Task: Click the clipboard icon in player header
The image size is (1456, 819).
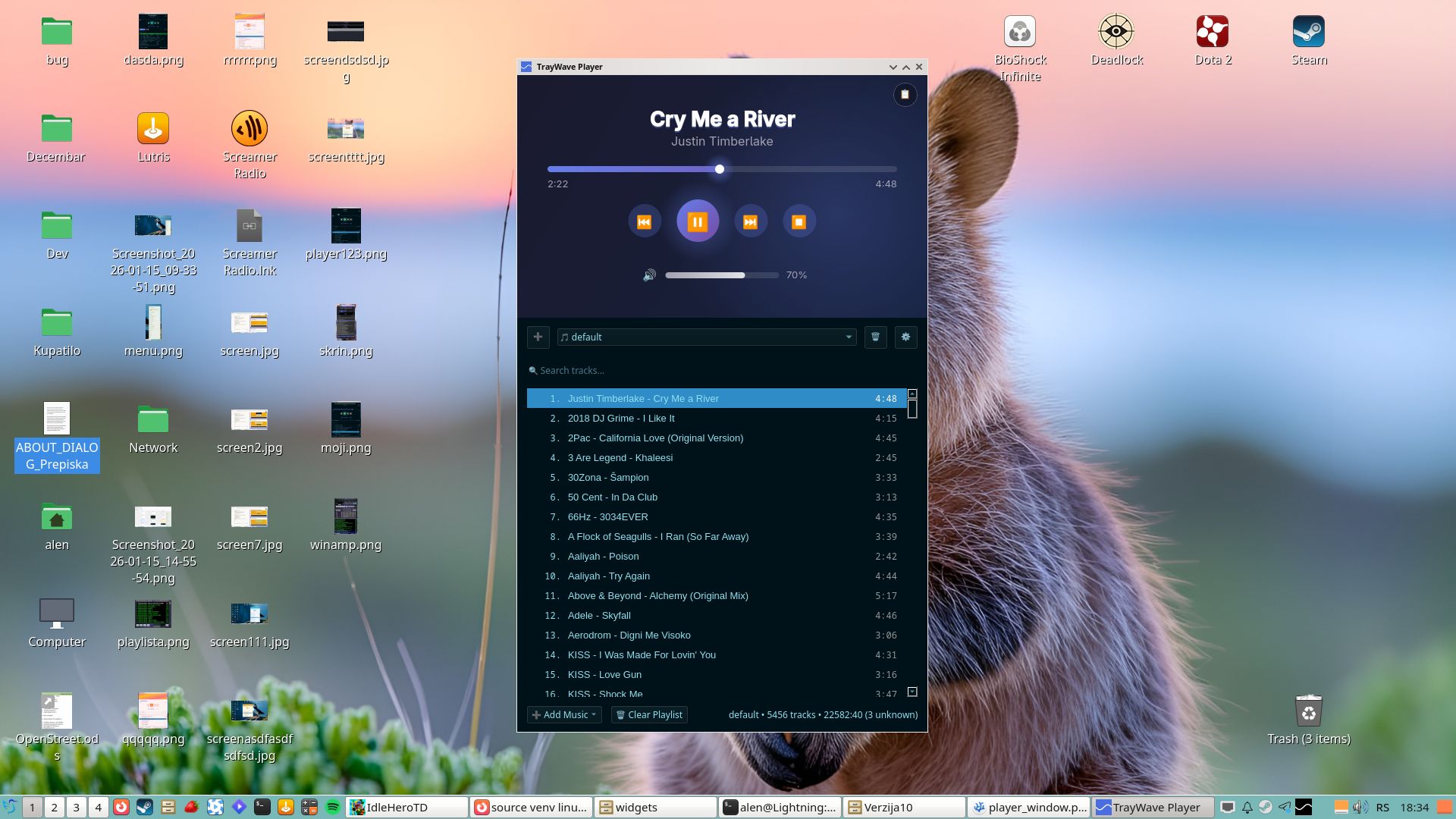Action: point(905,95)
